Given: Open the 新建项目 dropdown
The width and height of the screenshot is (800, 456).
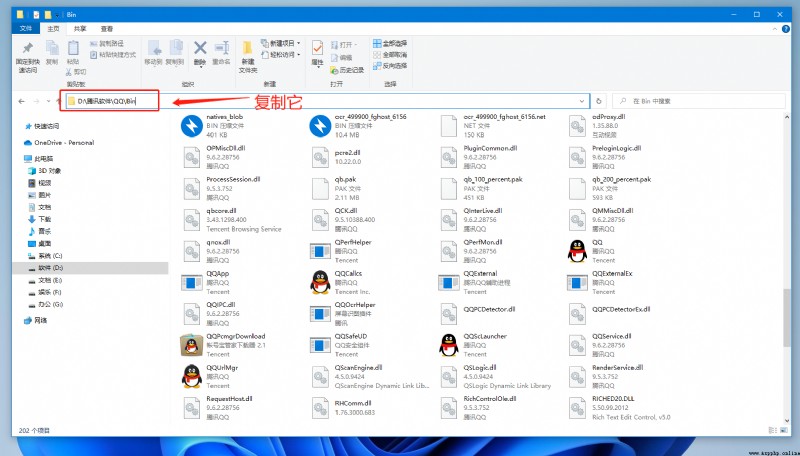Looking at the screenshot, I should [281, 43].
